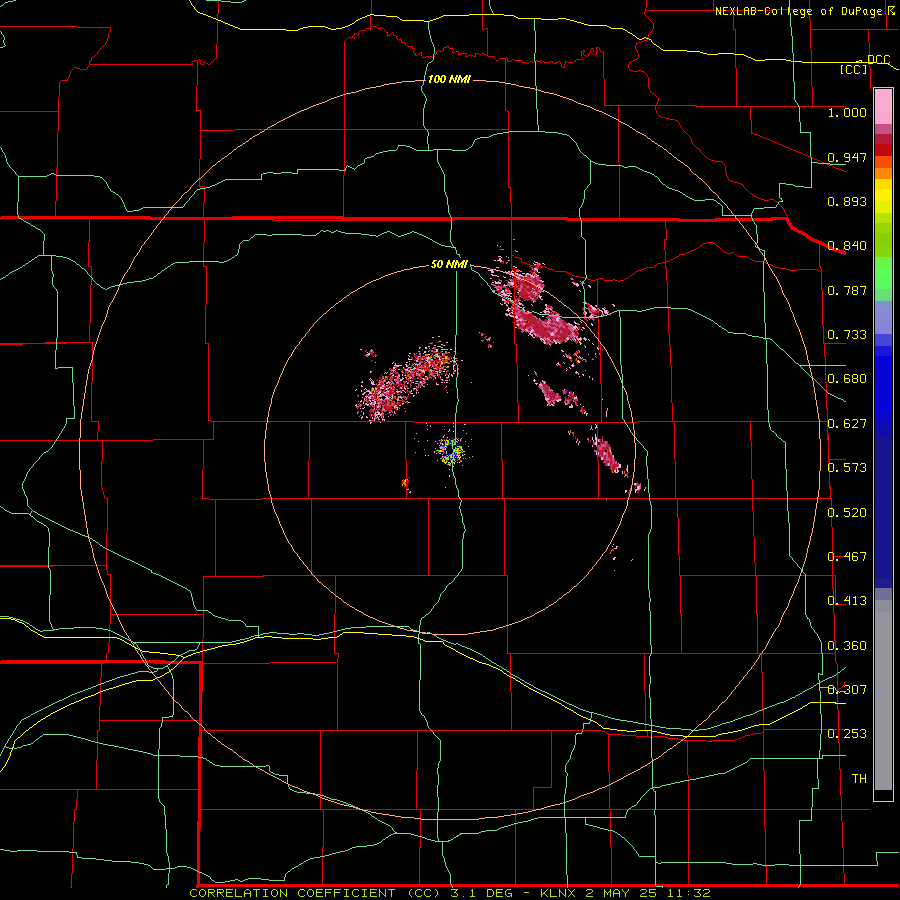
Task: Click the 100 NMI range ring label
Action: 449,79
